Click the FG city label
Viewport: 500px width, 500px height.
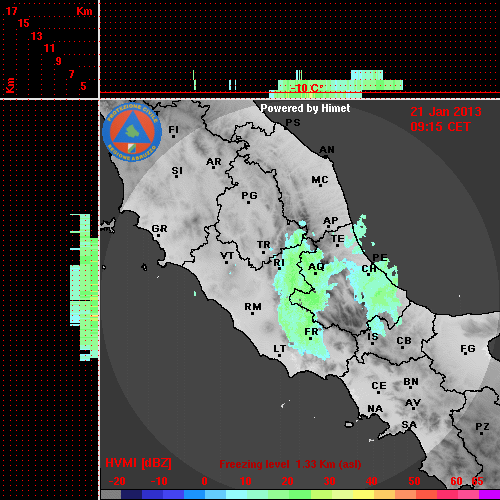468,349
